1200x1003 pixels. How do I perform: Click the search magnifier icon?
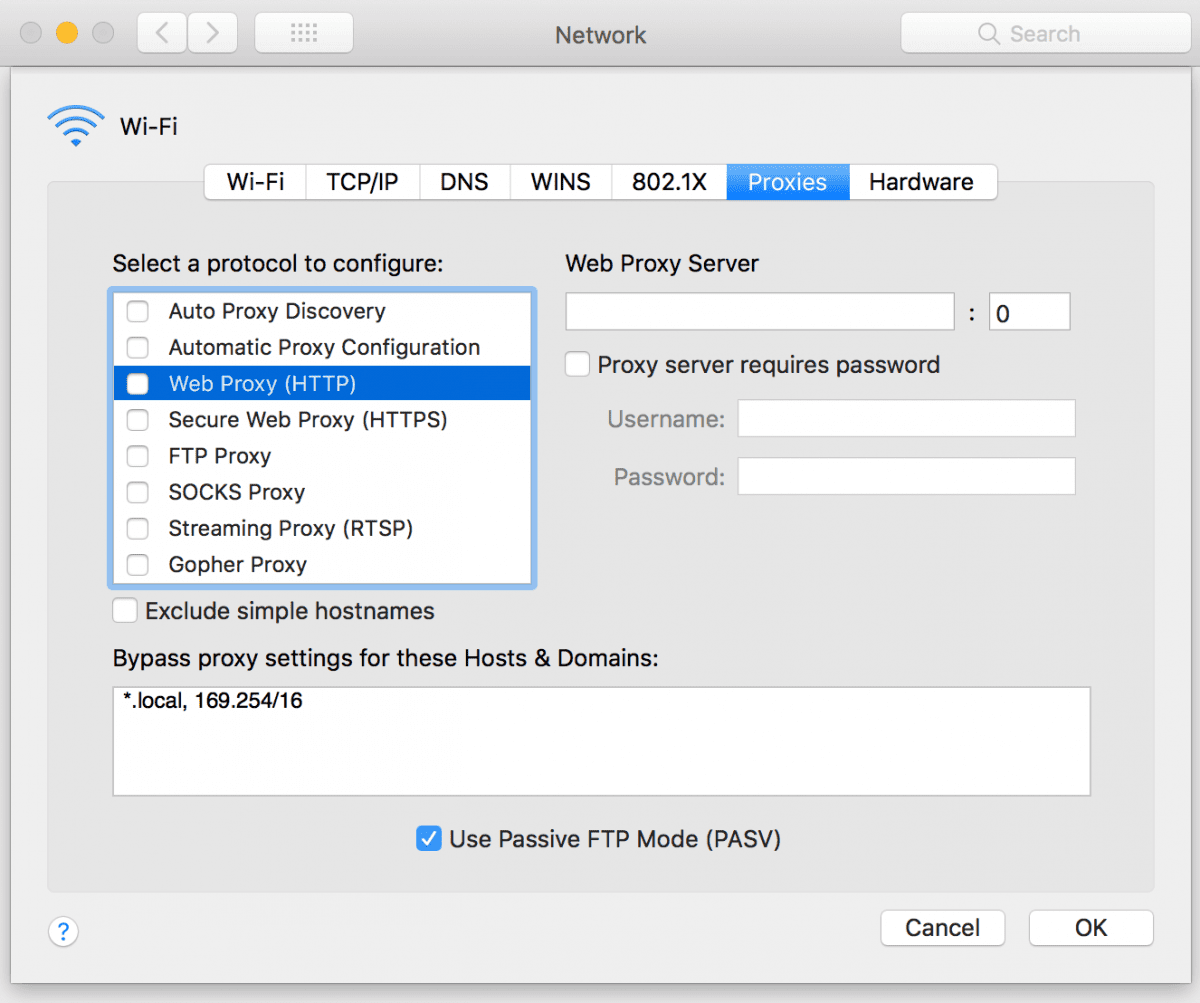click(x=989, y=33)
